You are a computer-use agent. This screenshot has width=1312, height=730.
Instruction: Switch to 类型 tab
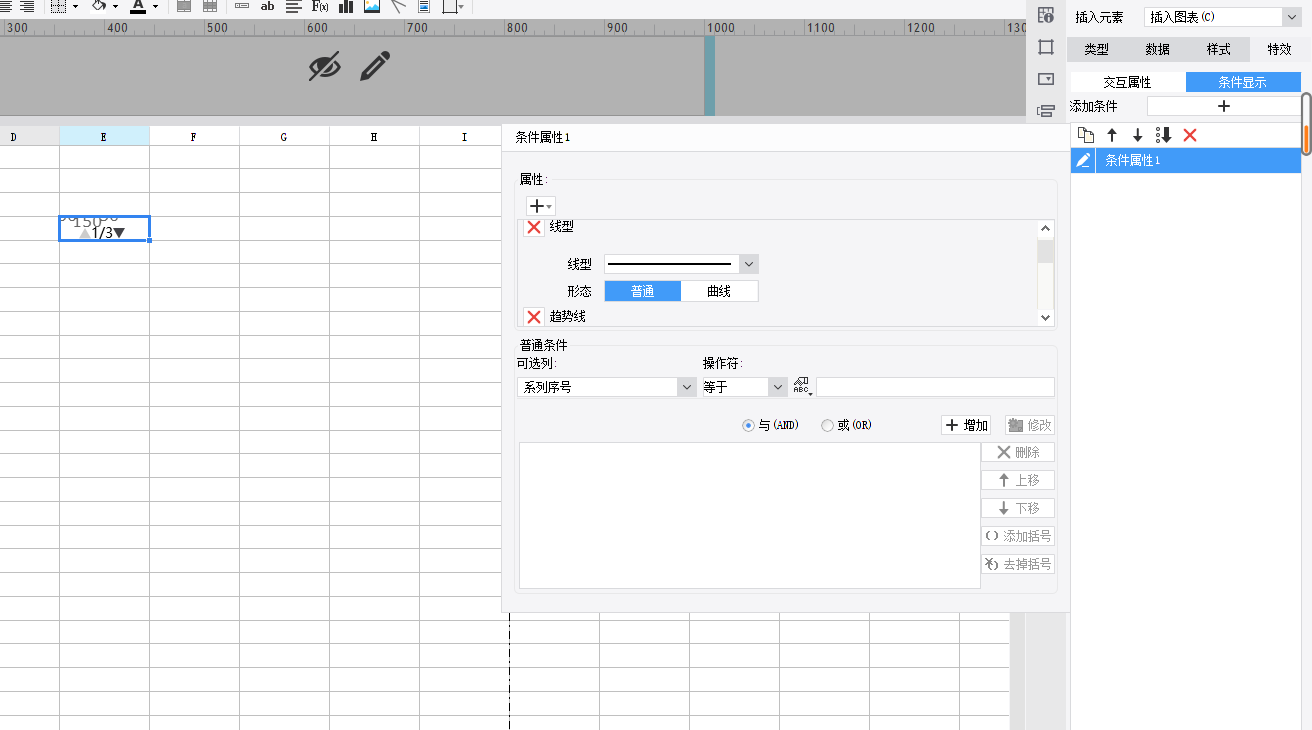(1096, 49)
